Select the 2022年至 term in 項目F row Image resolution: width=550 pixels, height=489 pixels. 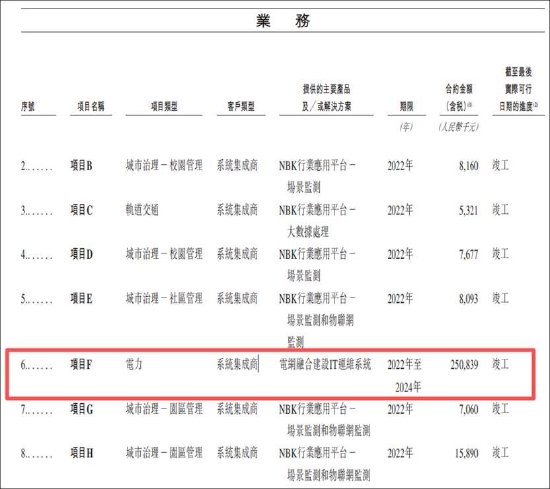click(x=404, y=364)
